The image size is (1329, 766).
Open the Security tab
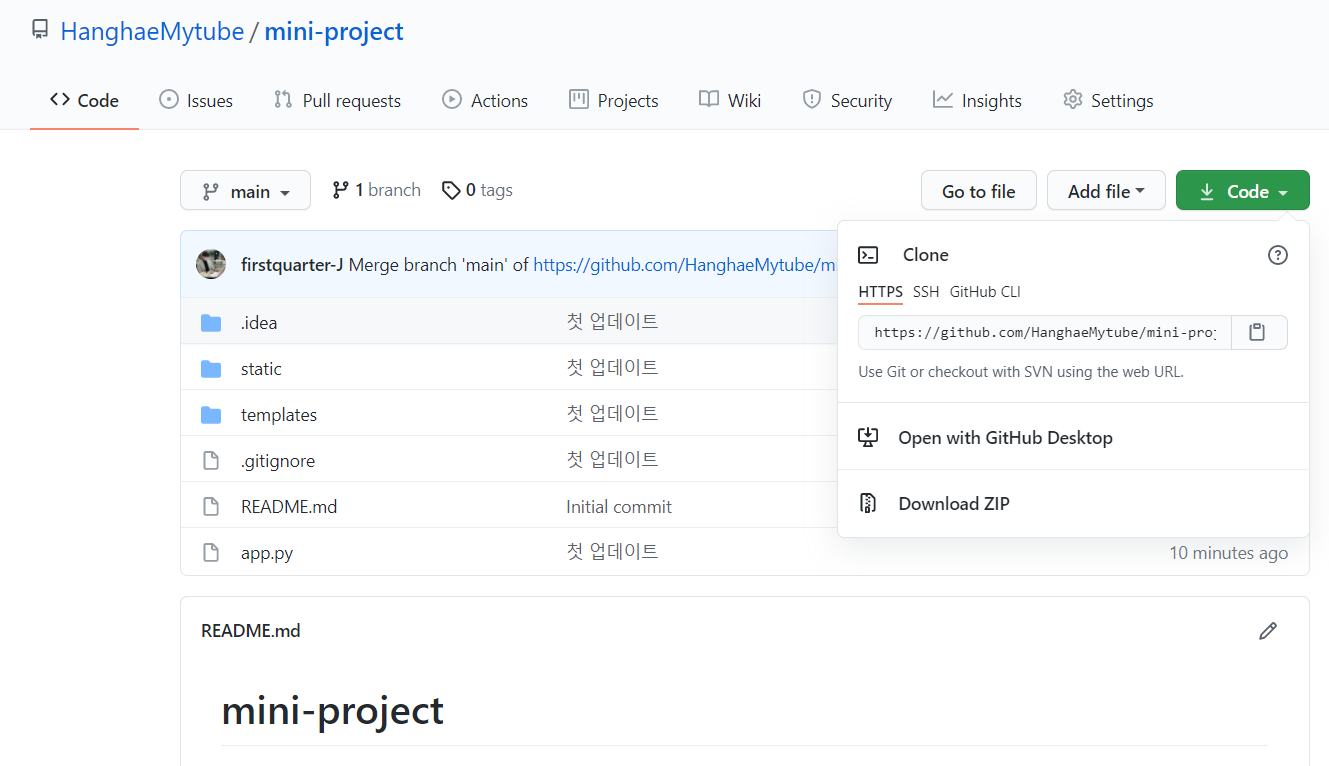pyautogui.click(x=847, y=100)
